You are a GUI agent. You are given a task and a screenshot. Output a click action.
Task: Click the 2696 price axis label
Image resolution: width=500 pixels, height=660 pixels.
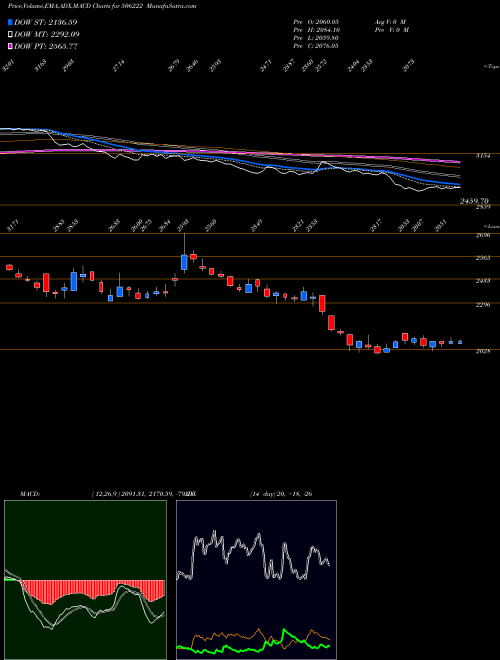pos(483,236)
